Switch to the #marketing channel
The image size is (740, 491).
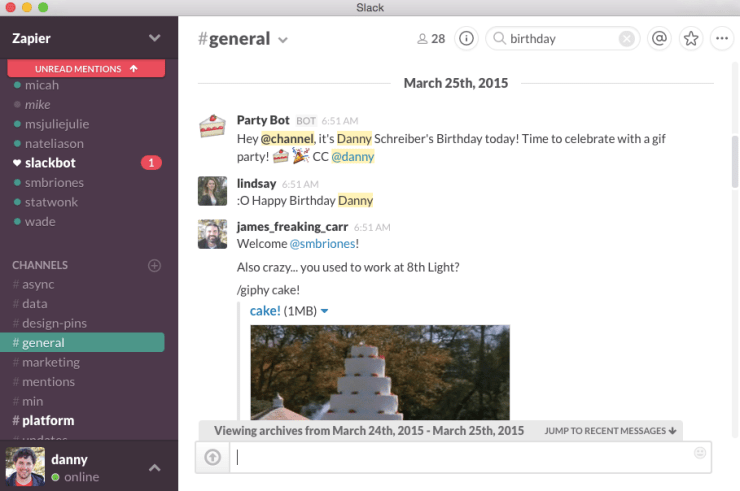tap(50, 362)
